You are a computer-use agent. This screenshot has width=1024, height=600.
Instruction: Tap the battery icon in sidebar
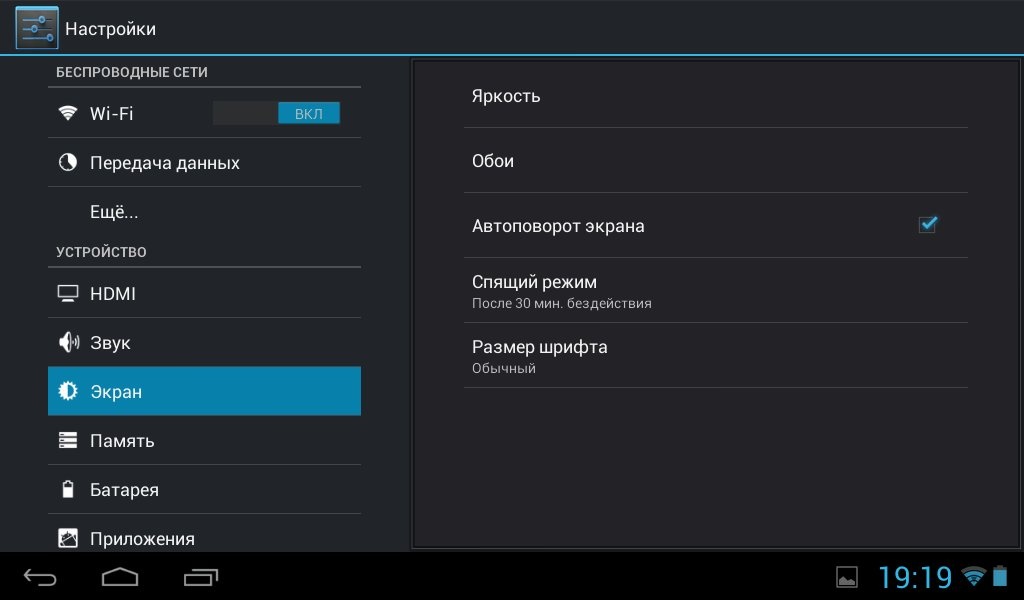(x=68, y=490)
